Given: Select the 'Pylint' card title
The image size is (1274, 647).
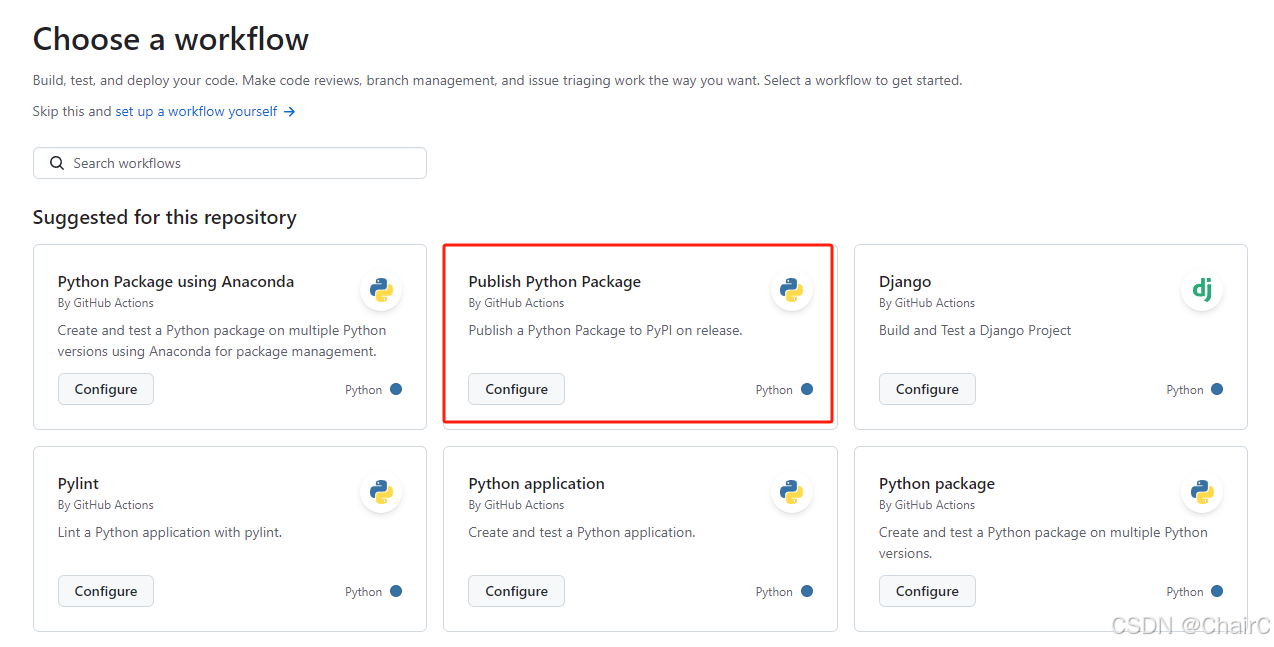Looking at the screenshot, I should pyautogui.click(x=78, y=484).
